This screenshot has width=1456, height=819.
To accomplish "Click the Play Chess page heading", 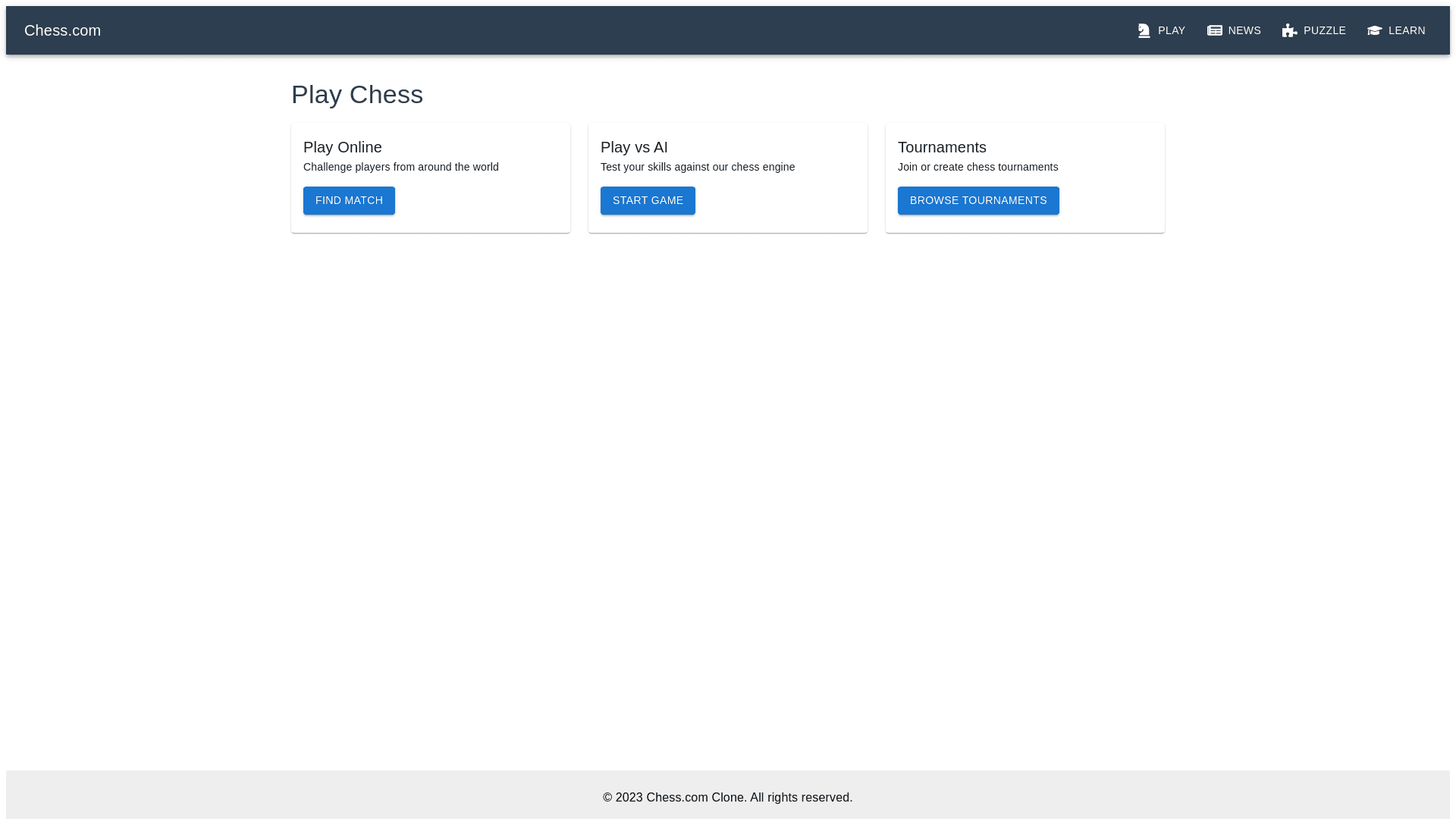I will (357, 95).
